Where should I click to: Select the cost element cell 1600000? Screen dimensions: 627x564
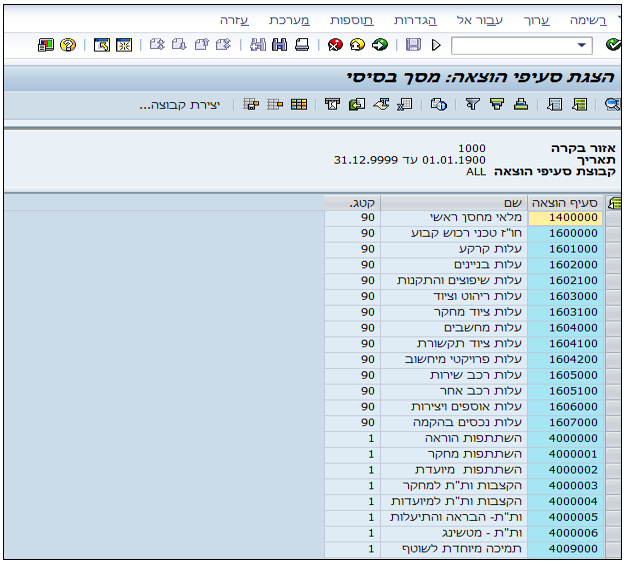point(565,233)
